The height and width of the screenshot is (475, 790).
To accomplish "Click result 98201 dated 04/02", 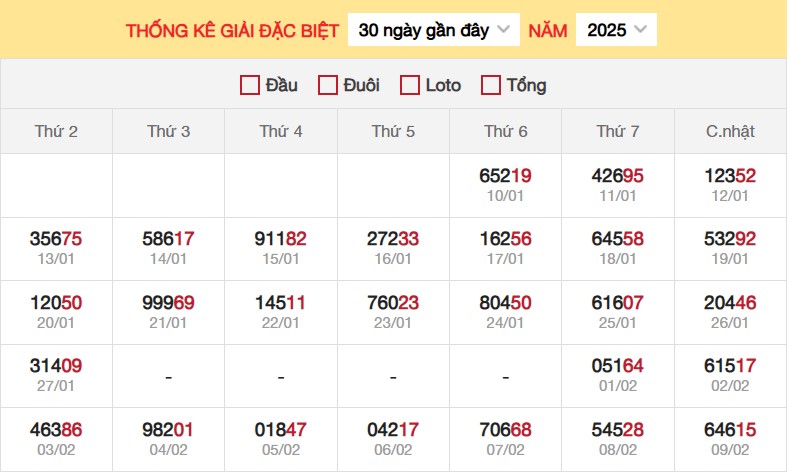I will (x=168, y=430).
